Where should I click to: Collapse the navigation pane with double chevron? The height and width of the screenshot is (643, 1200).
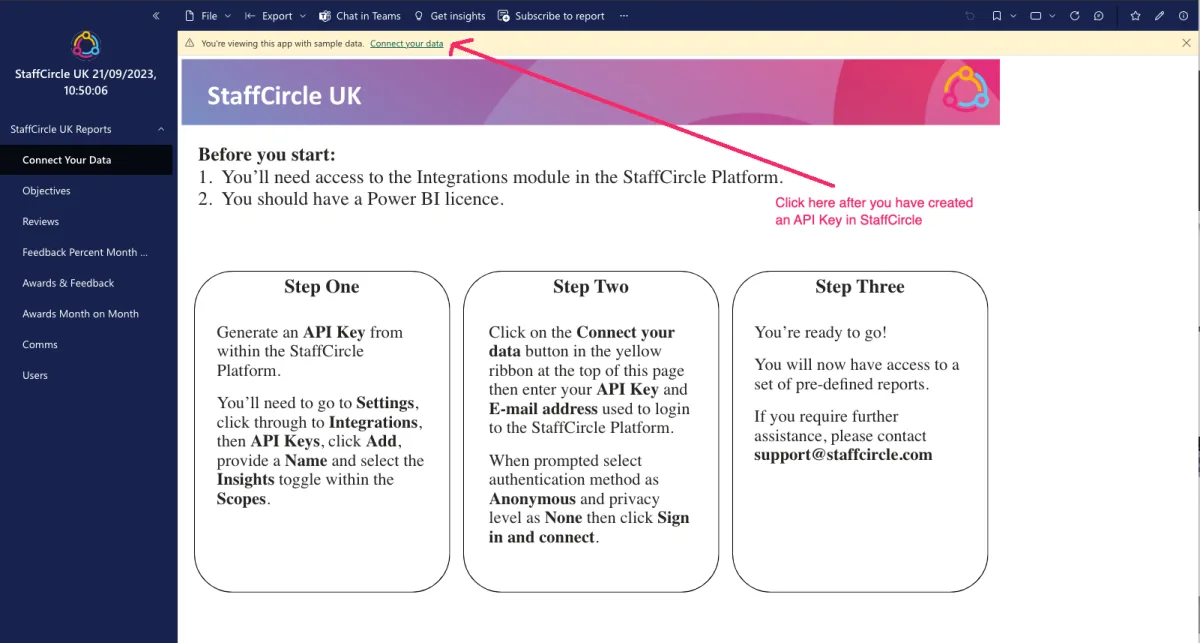tap(156, 16)
